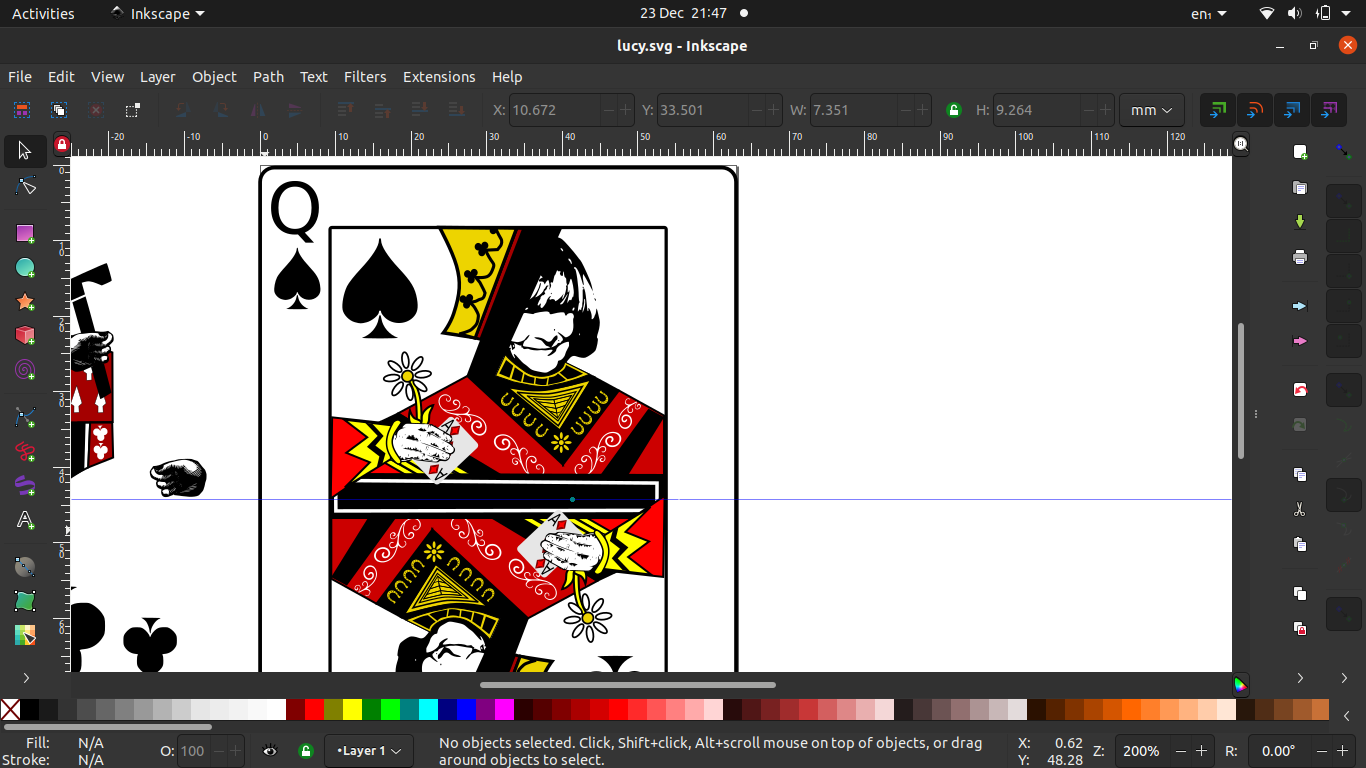Viewport: 1366px width, 768px height.
Task: Toggle the enable snapping button
Action: [x=1344, y=152]
